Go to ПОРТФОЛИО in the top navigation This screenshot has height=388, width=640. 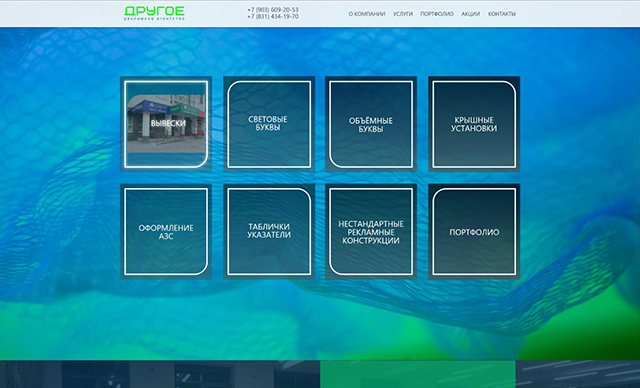437,14
